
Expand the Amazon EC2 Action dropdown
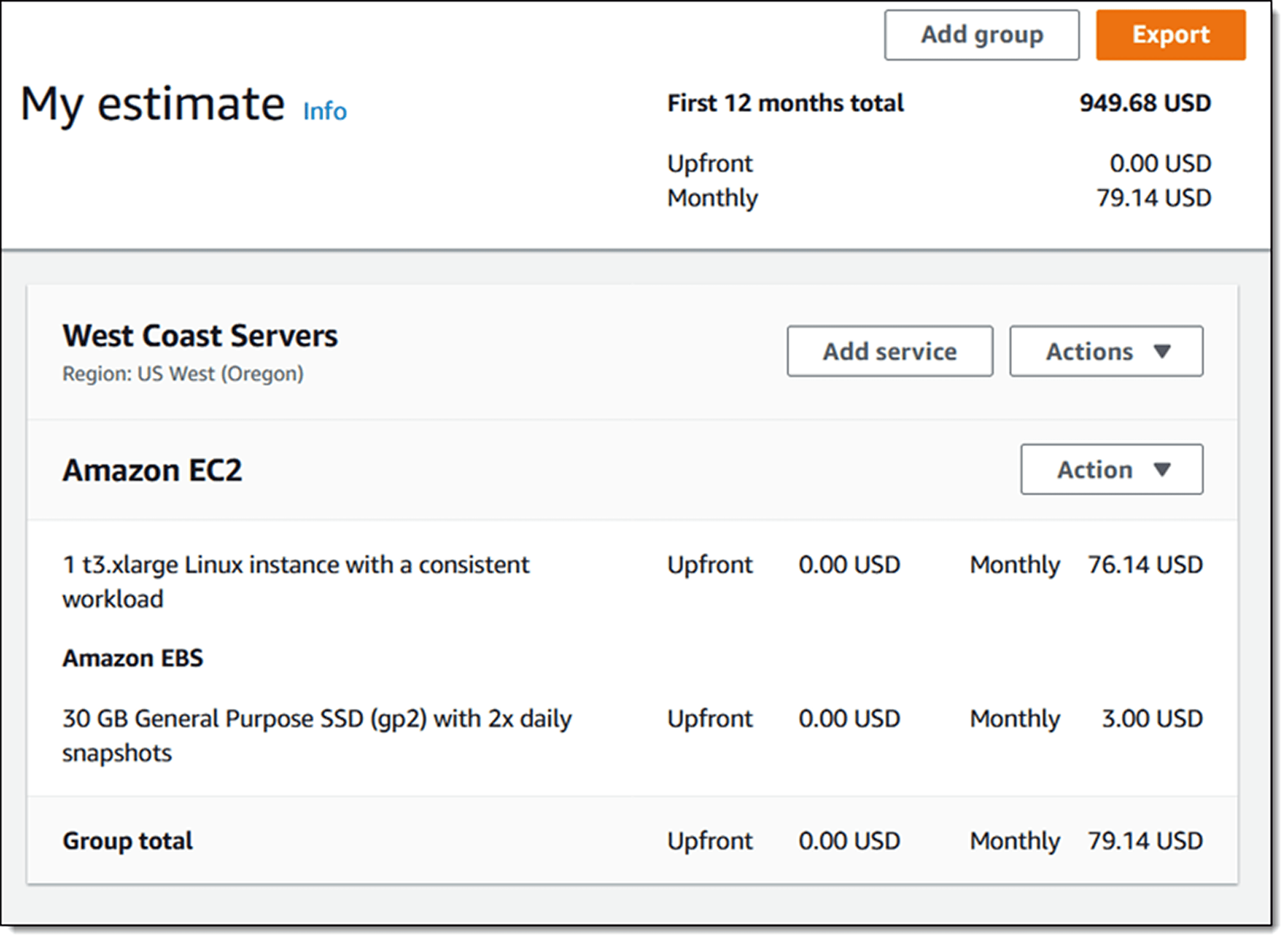(x=1111, y=469)
